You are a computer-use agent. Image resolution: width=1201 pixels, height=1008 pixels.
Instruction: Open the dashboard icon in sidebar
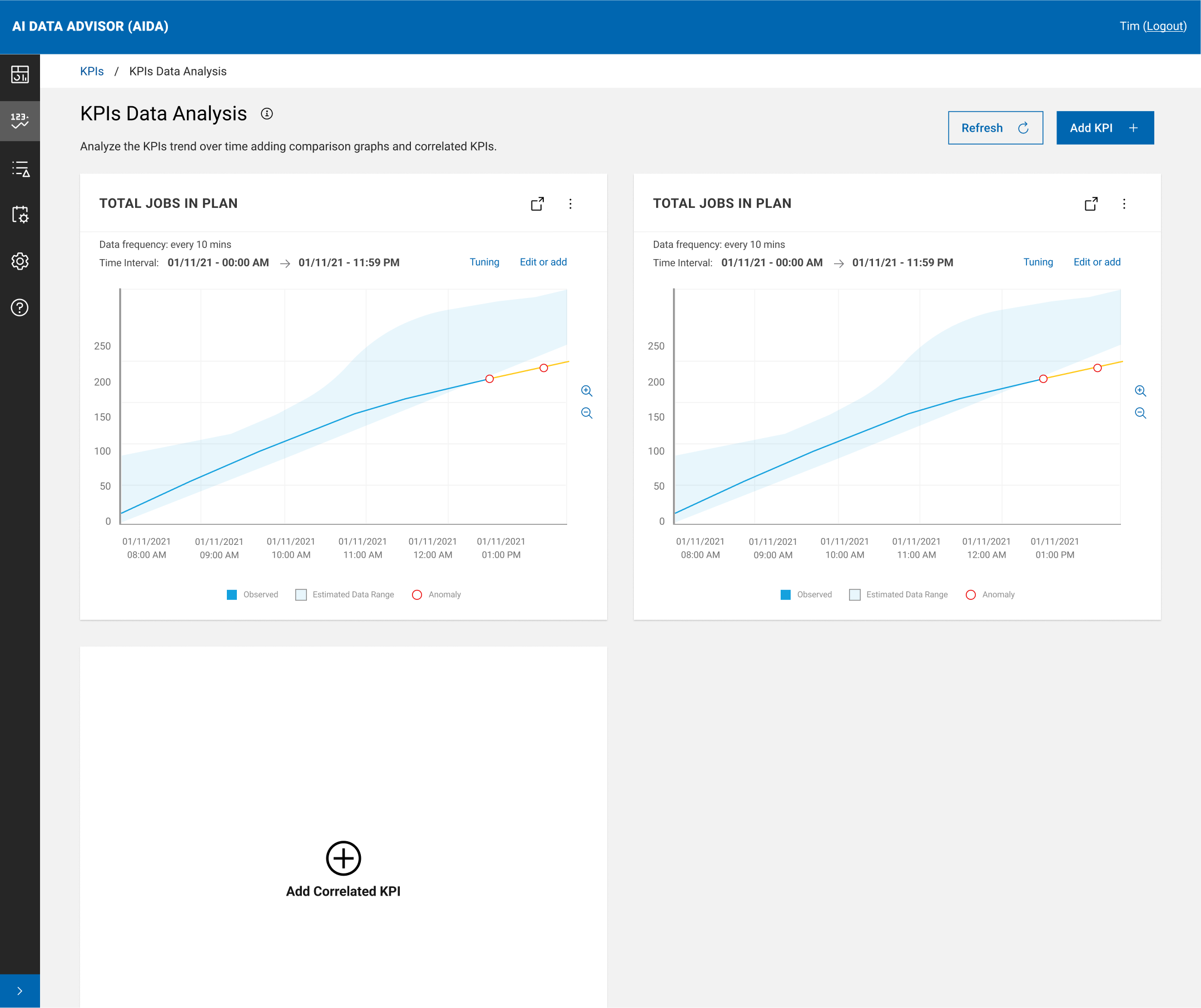tap(20, 75)
